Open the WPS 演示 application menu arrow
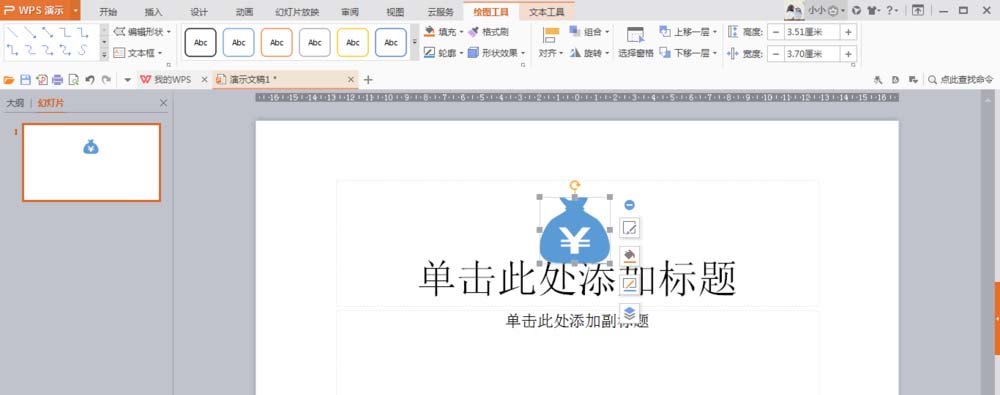 pos(75,10)
